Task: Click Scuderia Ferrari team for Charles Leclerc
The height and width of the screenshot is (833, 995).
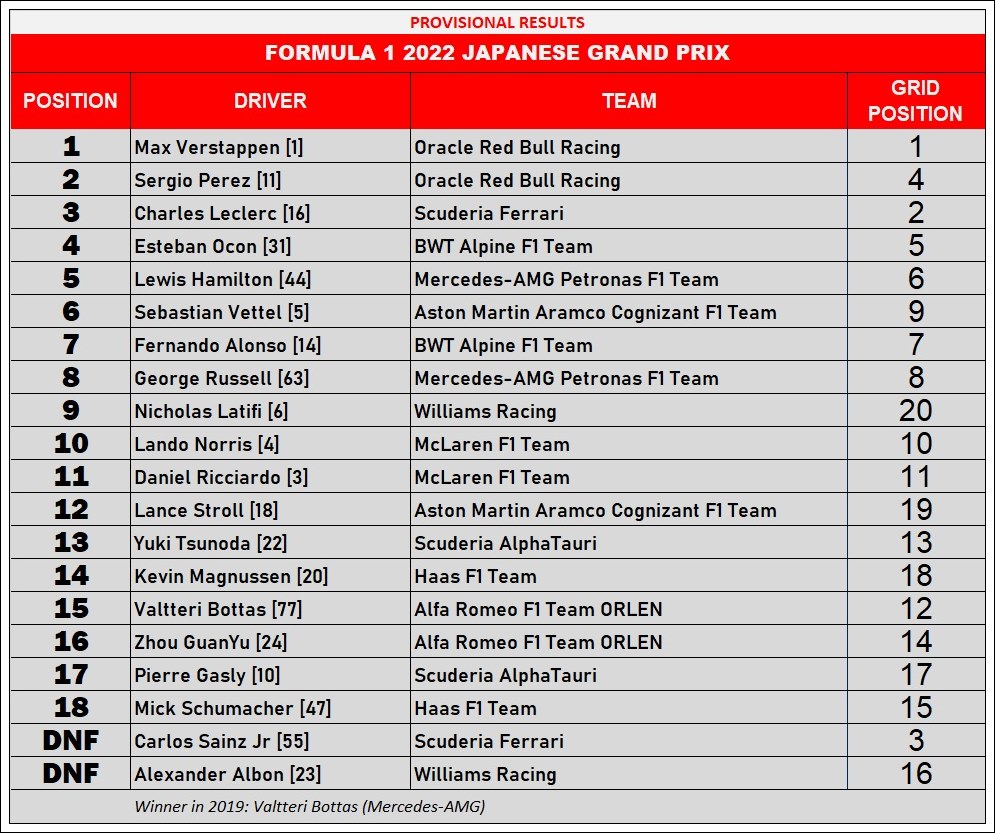Action: pos(629,213)
